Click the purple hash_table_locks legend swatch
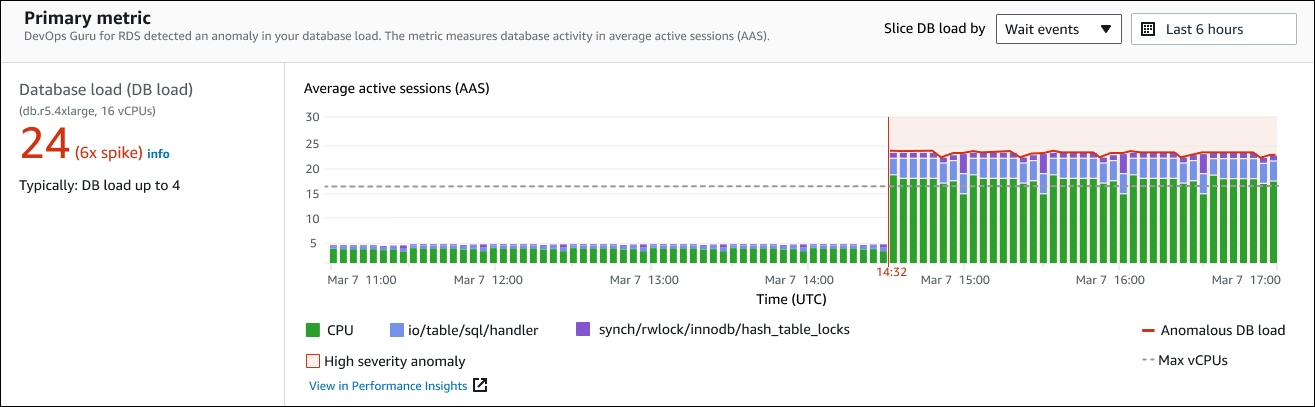1315x407 pixels. [x=583, y=330]
